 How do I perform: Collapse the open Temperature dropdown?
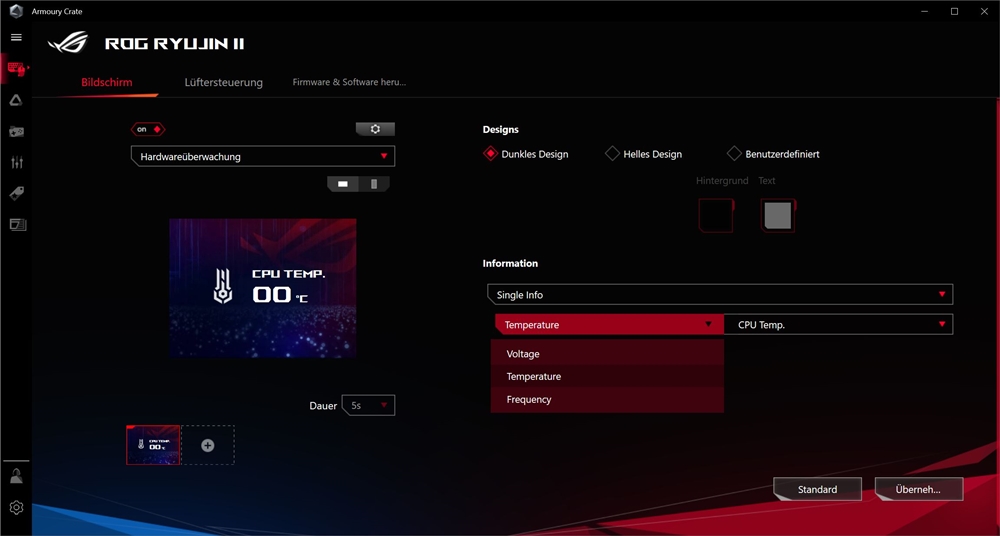(609, 324)
